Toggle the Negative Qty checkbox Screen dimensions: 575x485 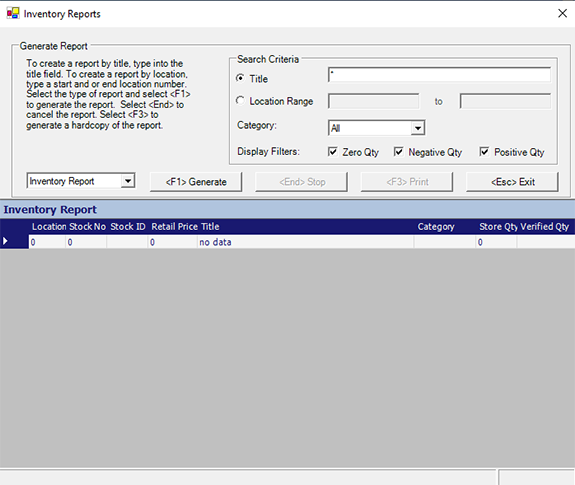click(398, 151)
